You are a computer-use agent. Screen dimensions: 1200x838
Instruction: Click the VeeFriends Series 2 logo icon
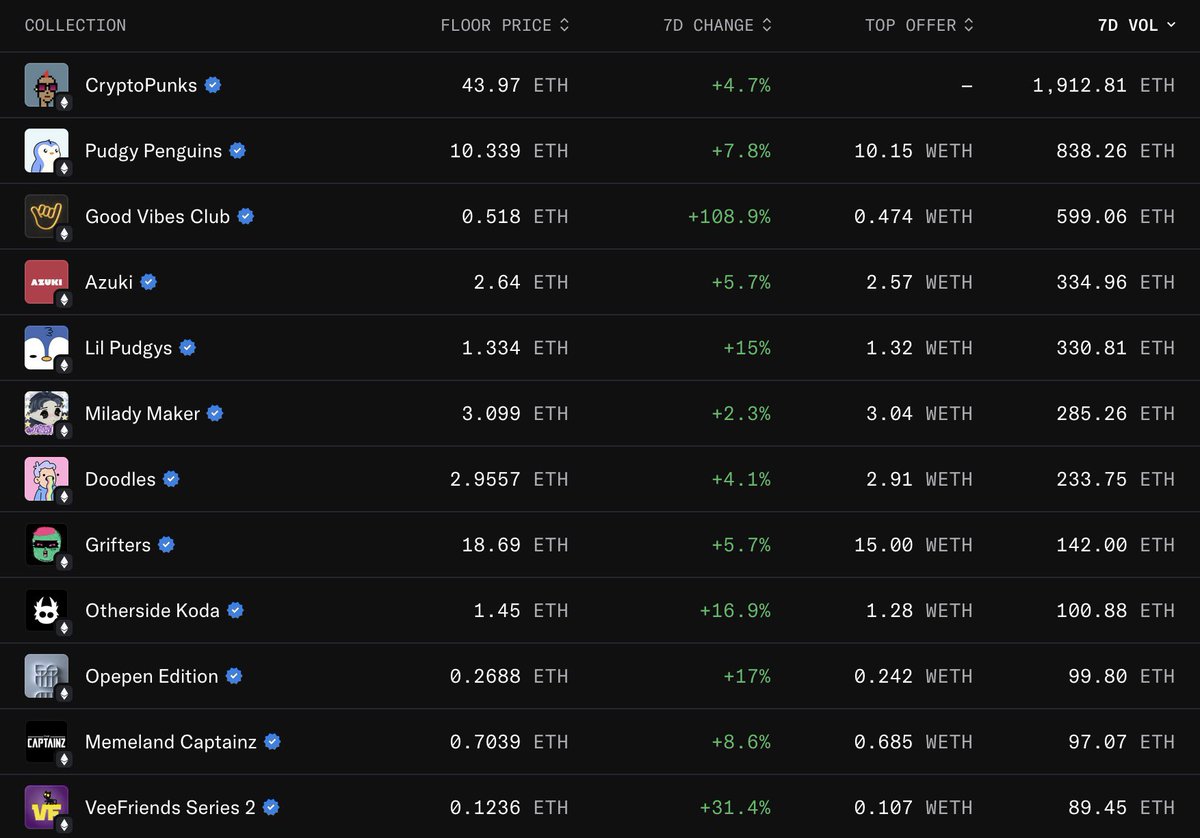[x=47, y=807]
